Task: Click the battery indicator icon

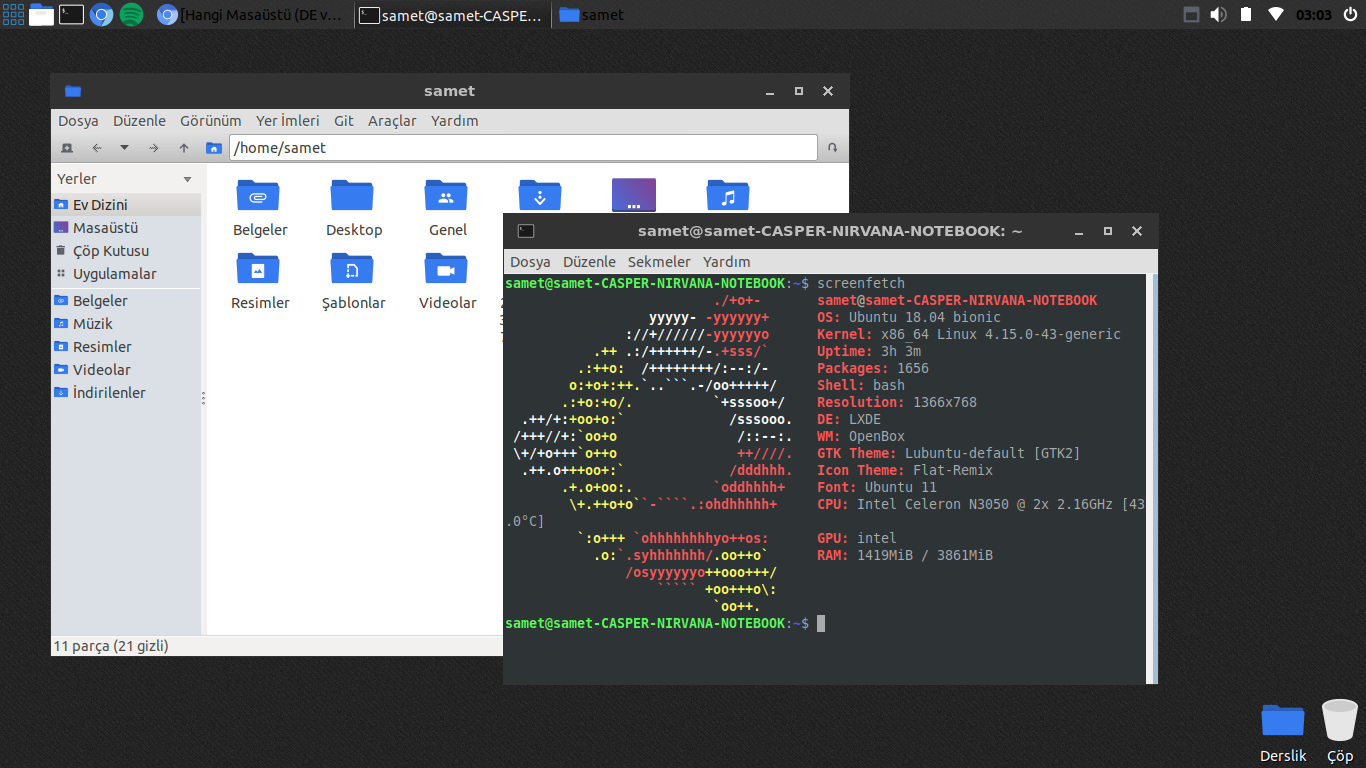Action: (x=1246, y=15)
